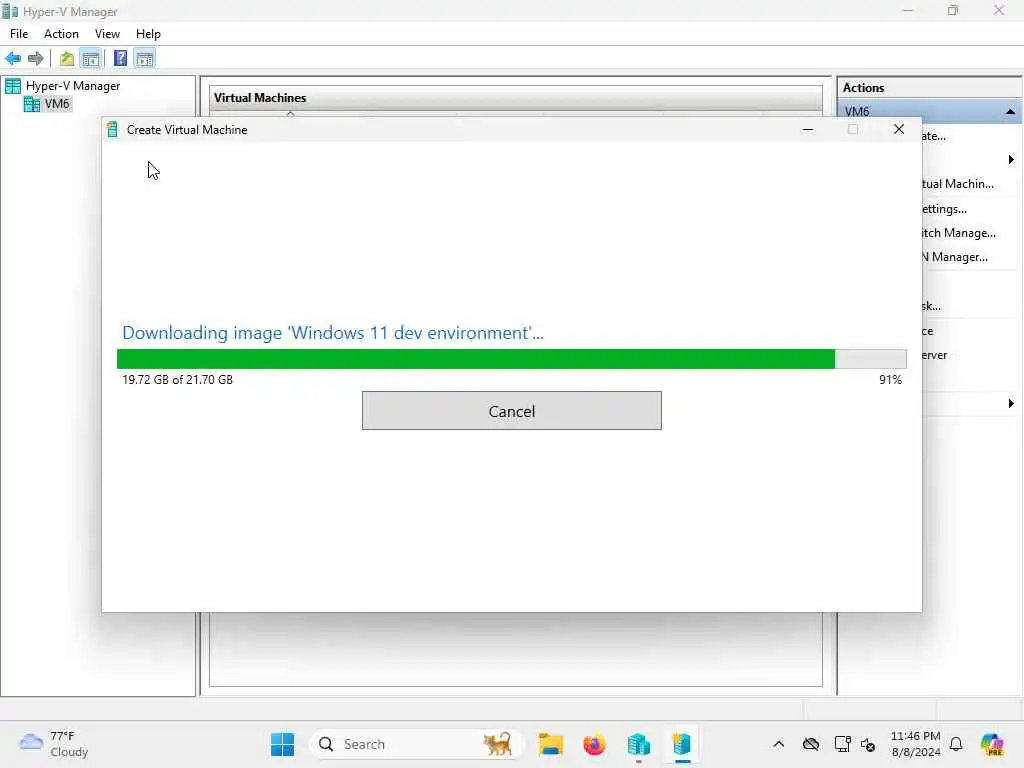Image resolution: width=1024 pixels, height=768 pixels.
Task: Click the green download progress bar
Action: tap(511, 359)
